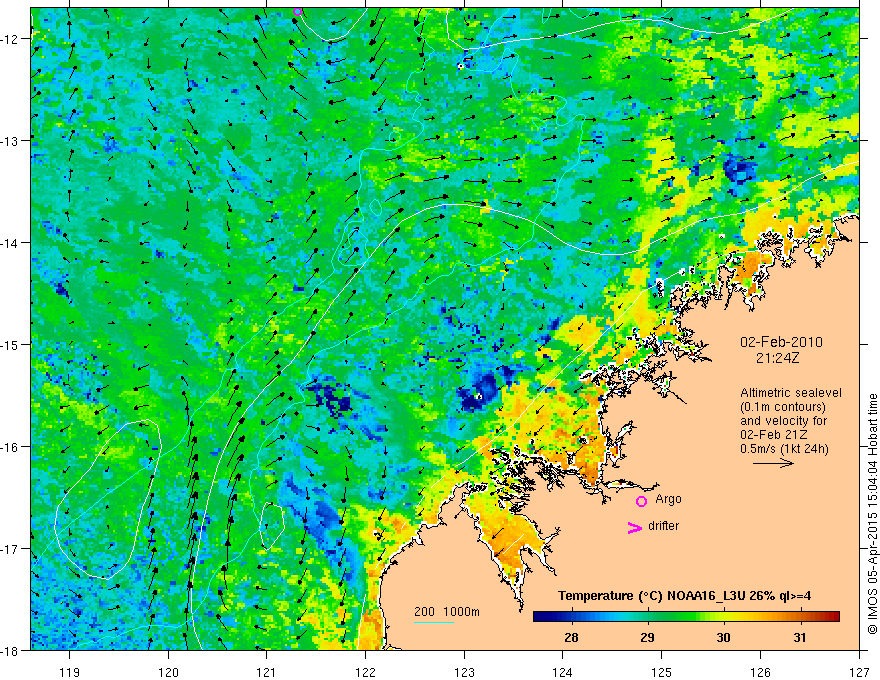880x680 pixels.
Task: Click longitude axis label '119'
Action: 70,672
